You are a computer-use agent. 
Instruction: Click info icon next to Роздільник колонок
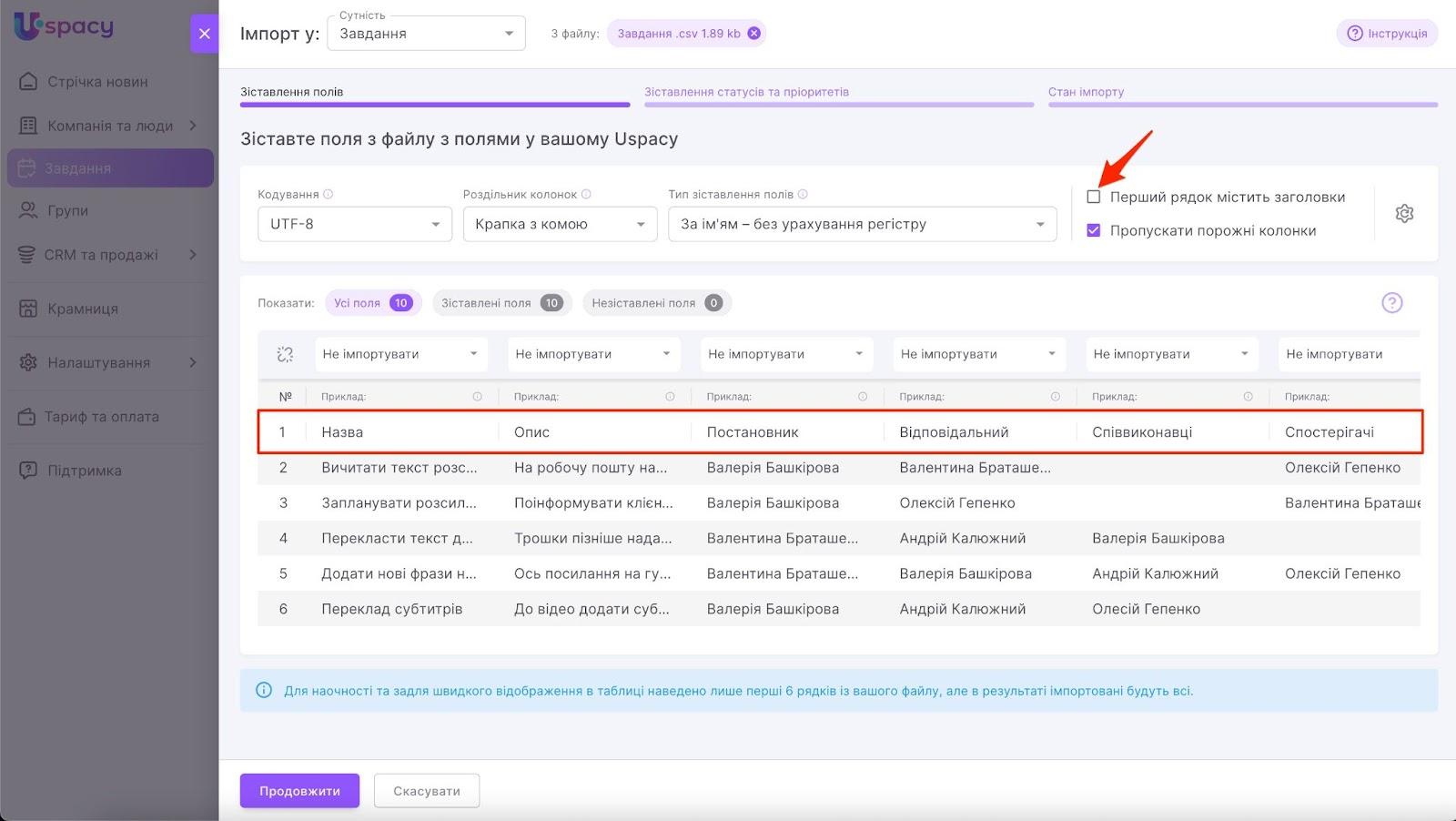pyautogui.click(x=586, y=194)
